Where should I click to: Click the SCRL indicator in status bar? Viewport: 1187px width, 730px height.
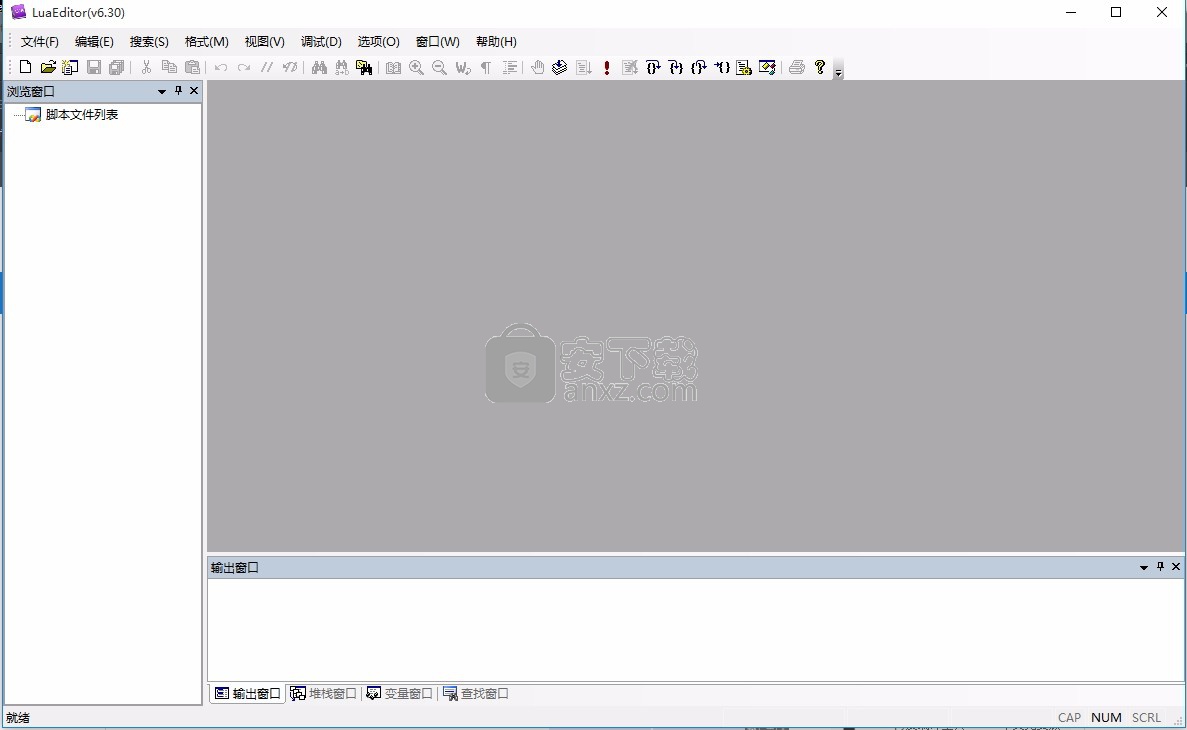coord(1146,718)
